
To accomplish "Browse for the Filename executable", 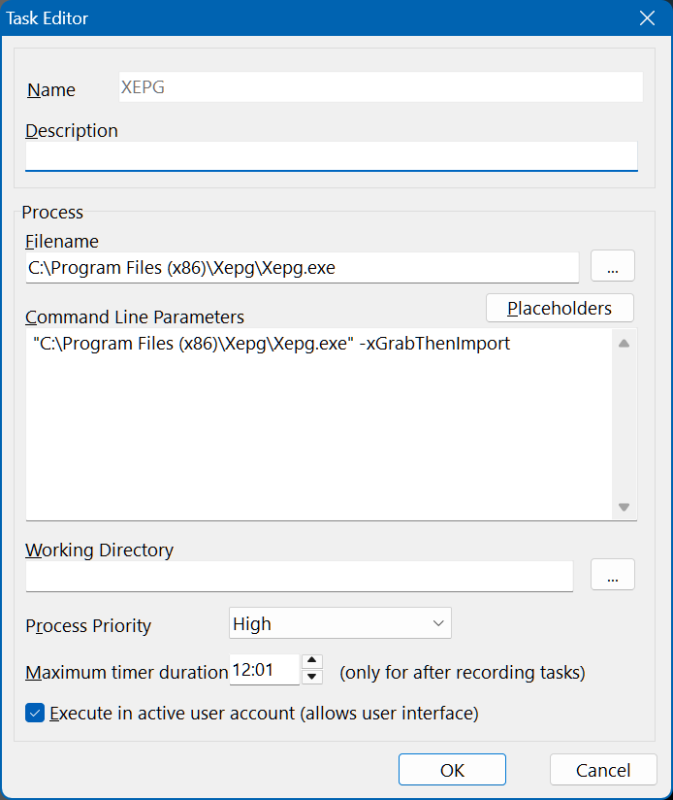I will [612, 266].
